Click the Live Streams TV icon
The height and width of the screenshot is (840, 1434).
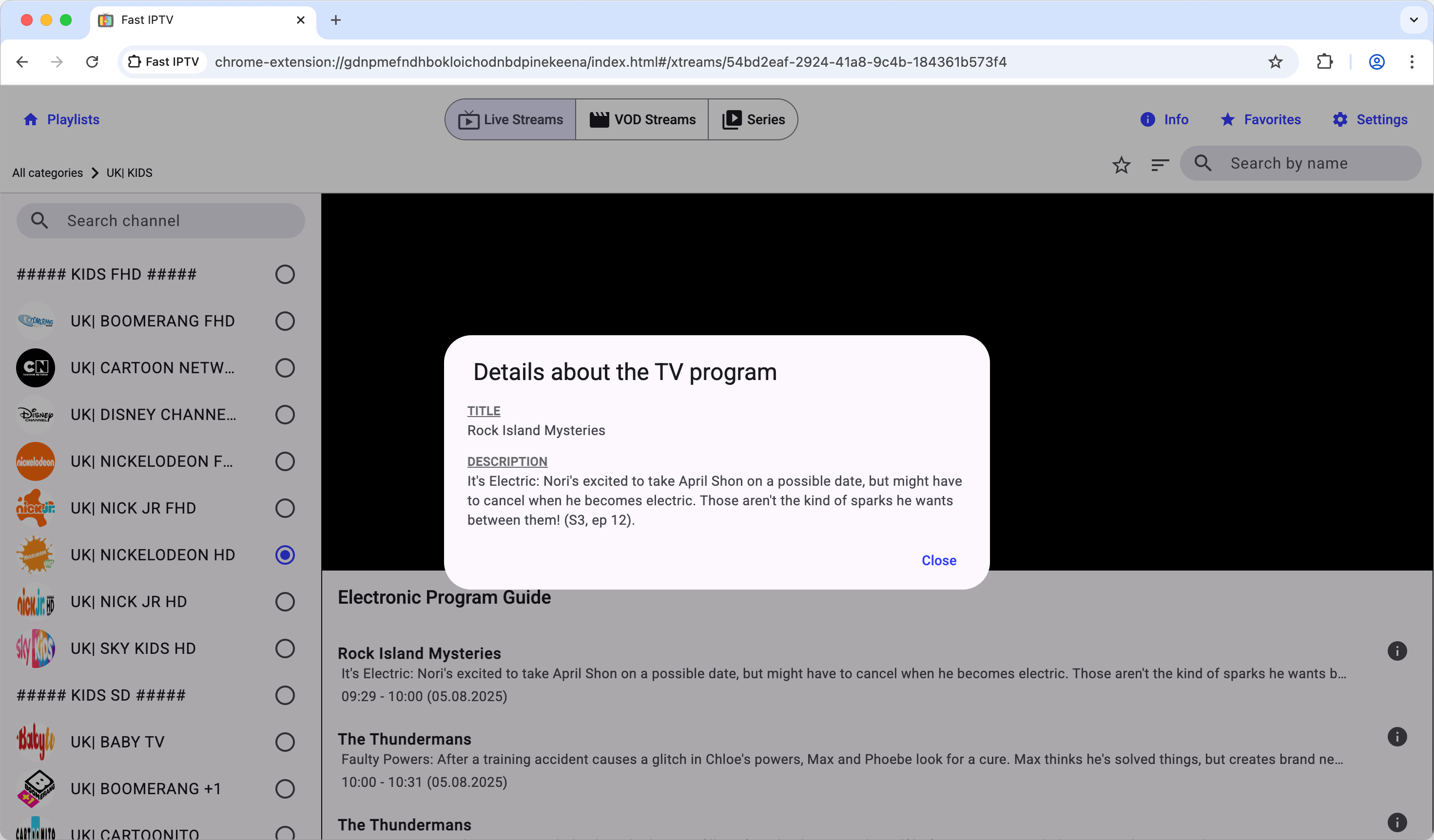(468, 119)
